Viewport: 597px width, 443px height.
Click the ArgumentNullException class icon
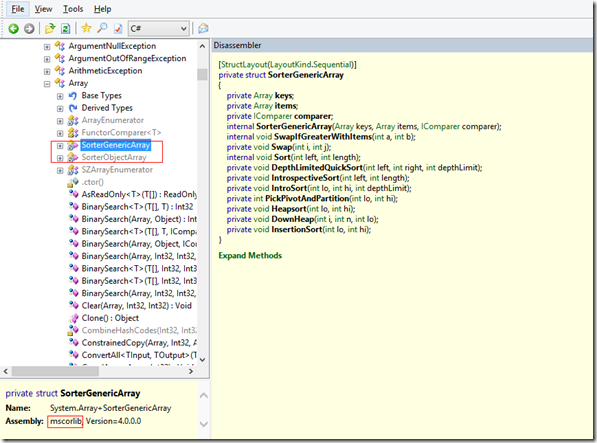coord(60,46)
